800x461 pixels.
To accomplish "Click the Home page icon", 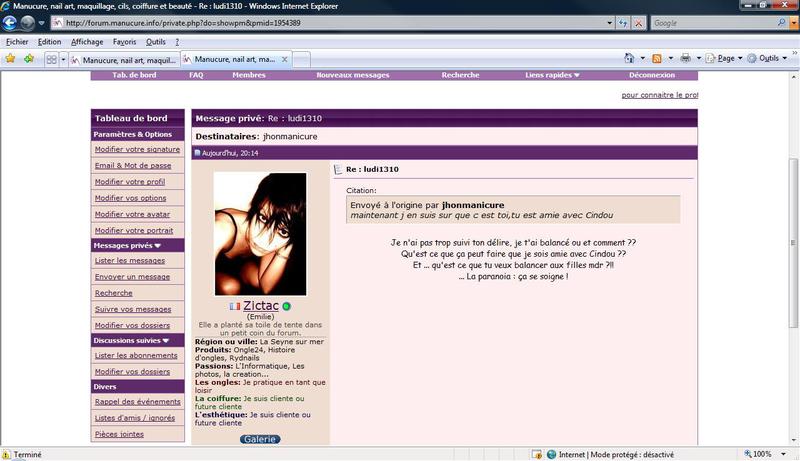I will [628, 59].
